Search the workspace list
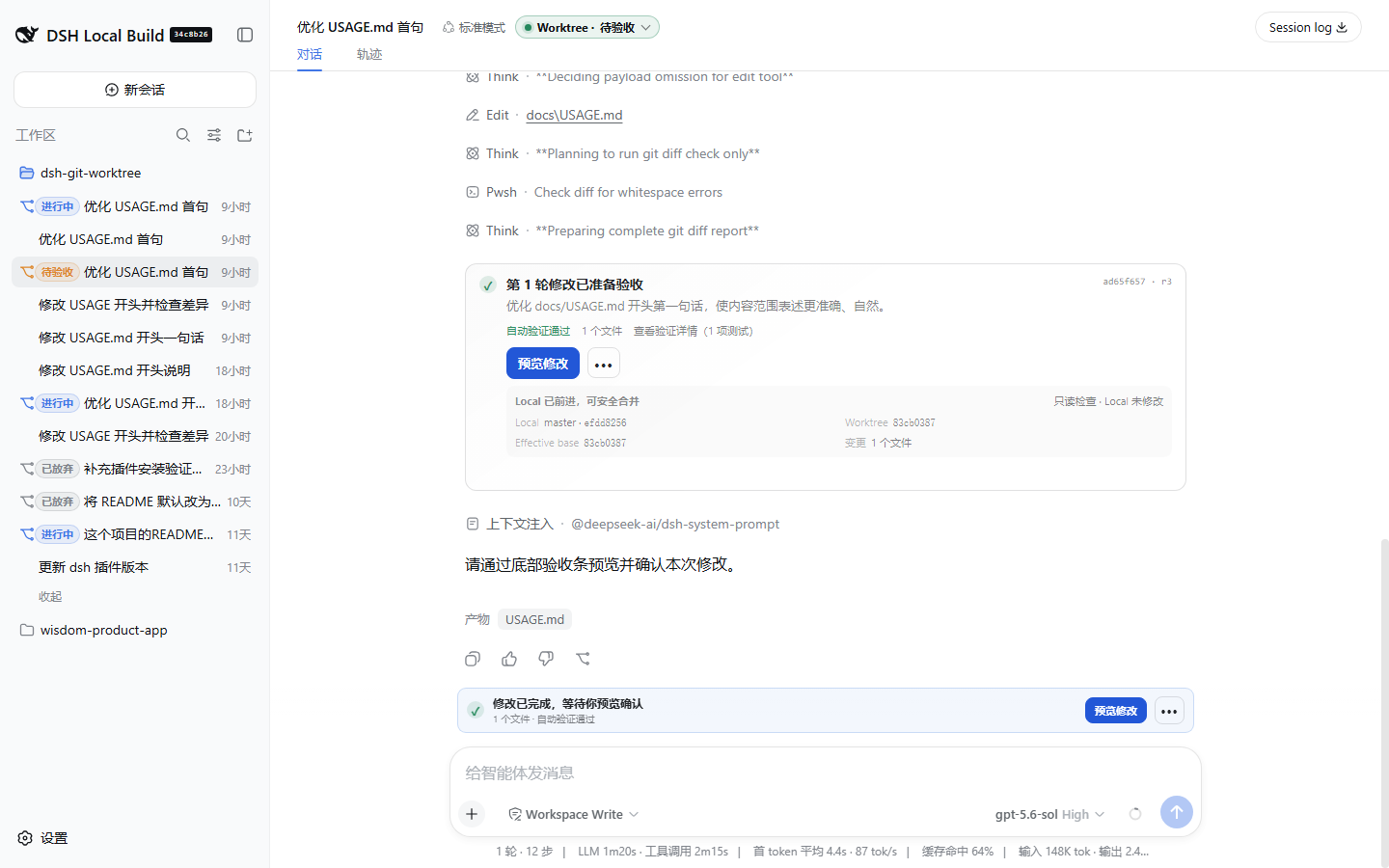This screenshot has width=1389, height=868. tap(183, 135)
